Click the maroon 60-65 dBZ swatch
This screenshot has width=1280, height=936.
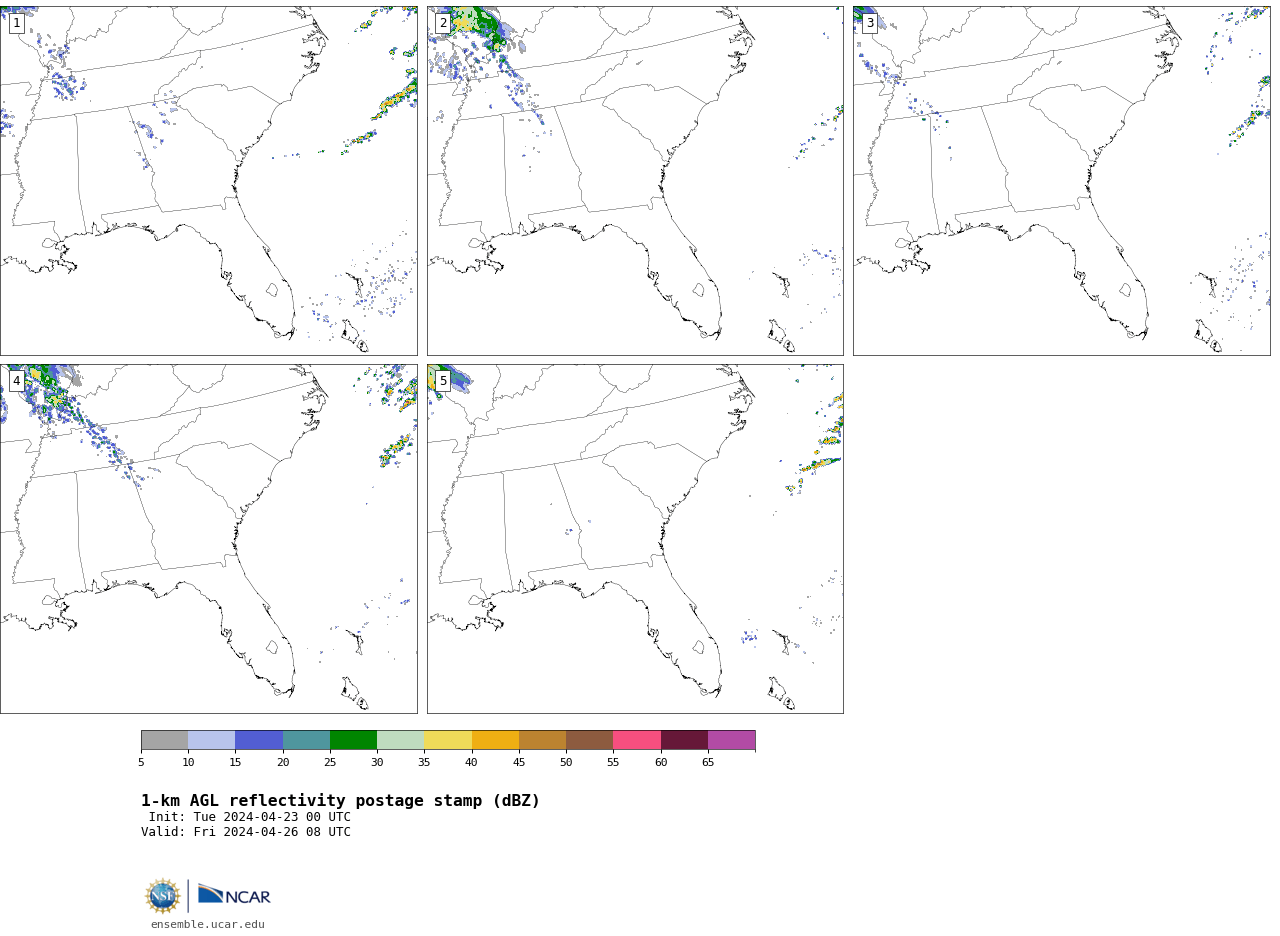[x=684, y=740]
